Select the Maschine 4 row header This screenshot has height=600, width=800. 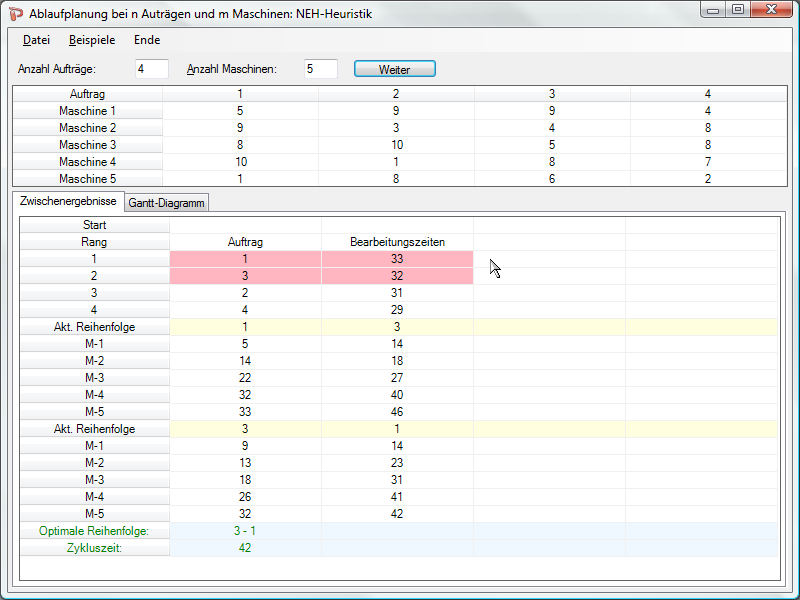pos(87,162)
